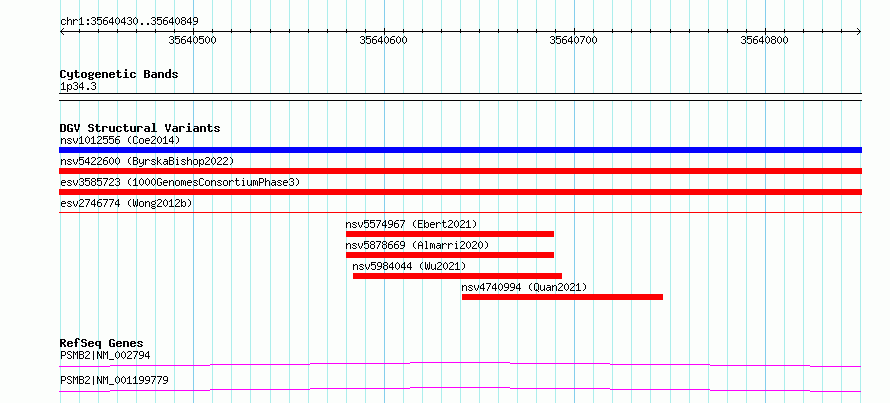
Task: Click the red nsv5574967 variant bar
Action: coord(450,234)
